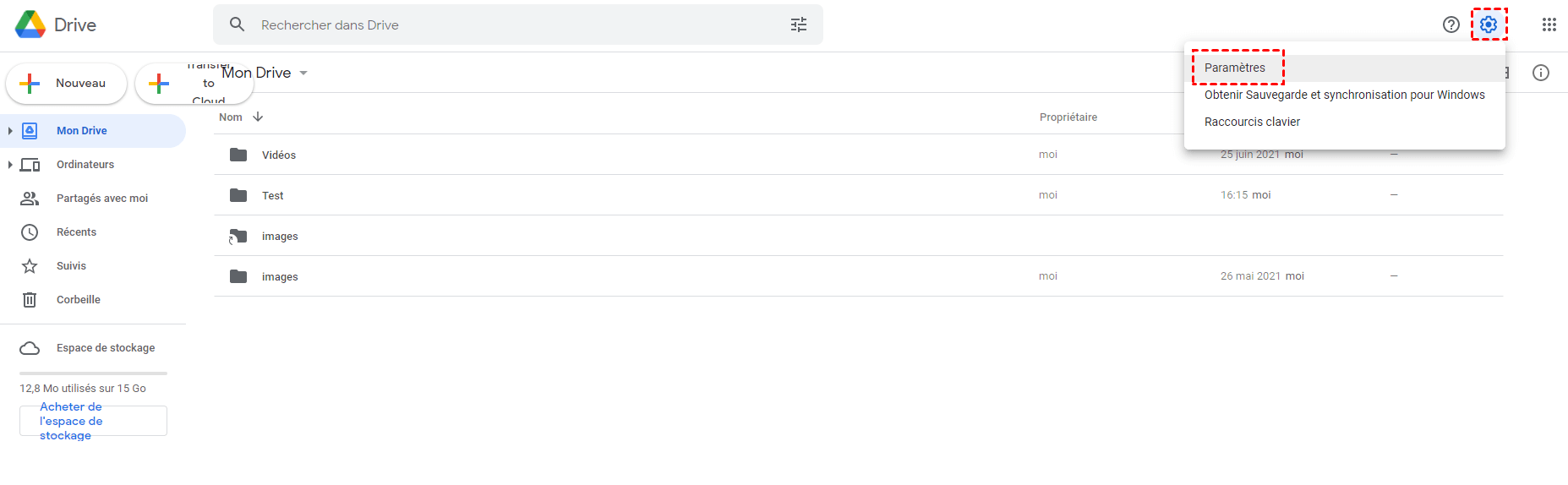Show details with the info icon
The width and height of the screenshot is (1568, 485).
tap(1541, 73)
